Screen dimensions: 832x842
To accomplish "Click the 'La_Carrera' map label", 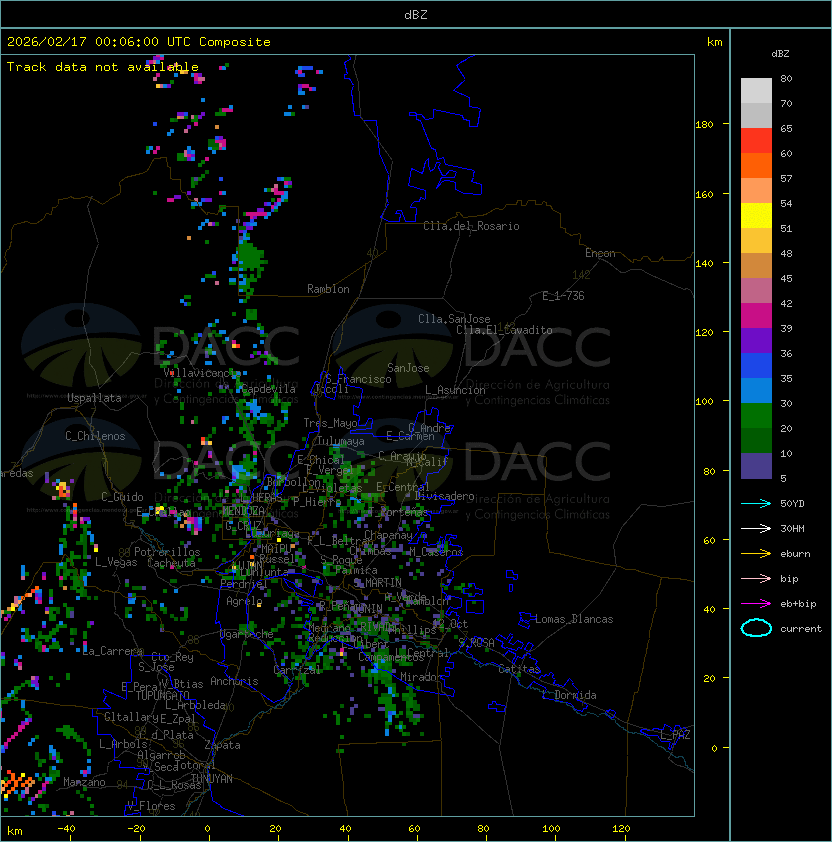I will tap(112, 651).
